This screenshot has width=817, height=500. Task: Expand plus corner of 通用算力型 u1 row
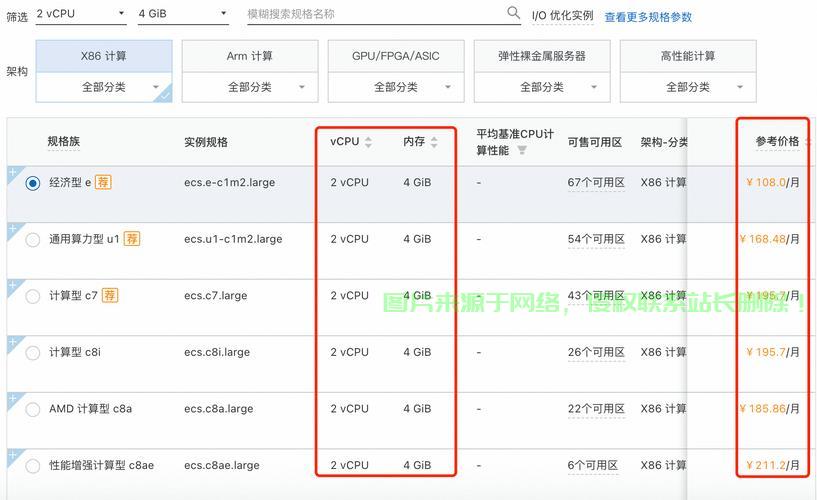[x=13, y=229]
